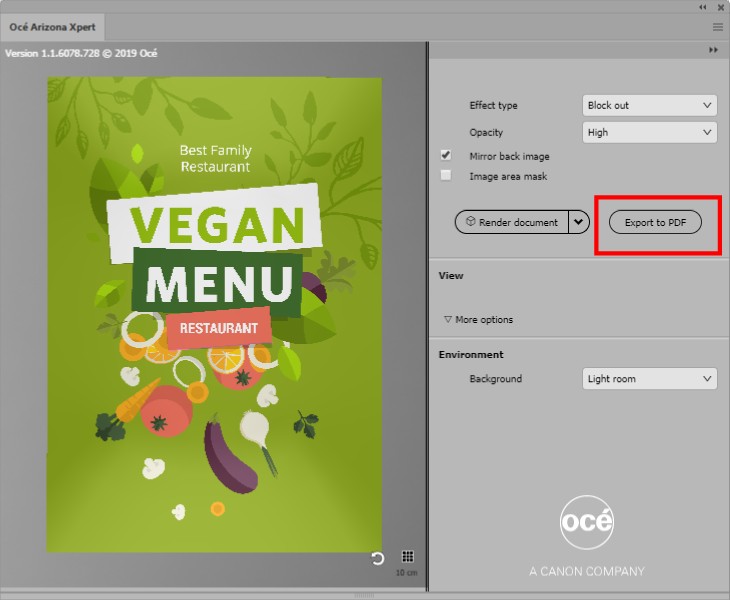Screen dimensions: 730x600
Task: Select the Océ Arizona Xpert tab
Action: tap(54, 27)
